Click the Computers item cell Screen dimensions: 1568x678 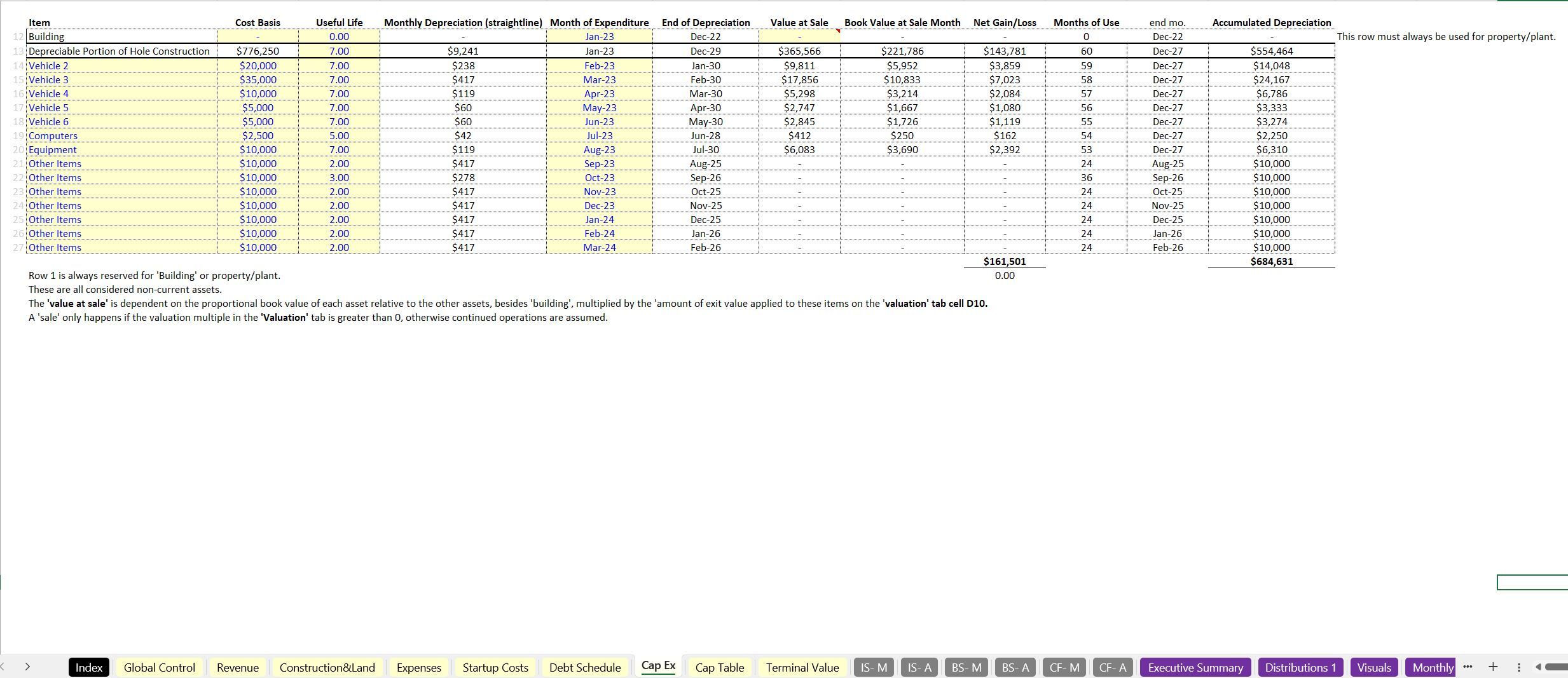(x=121, y=135)
